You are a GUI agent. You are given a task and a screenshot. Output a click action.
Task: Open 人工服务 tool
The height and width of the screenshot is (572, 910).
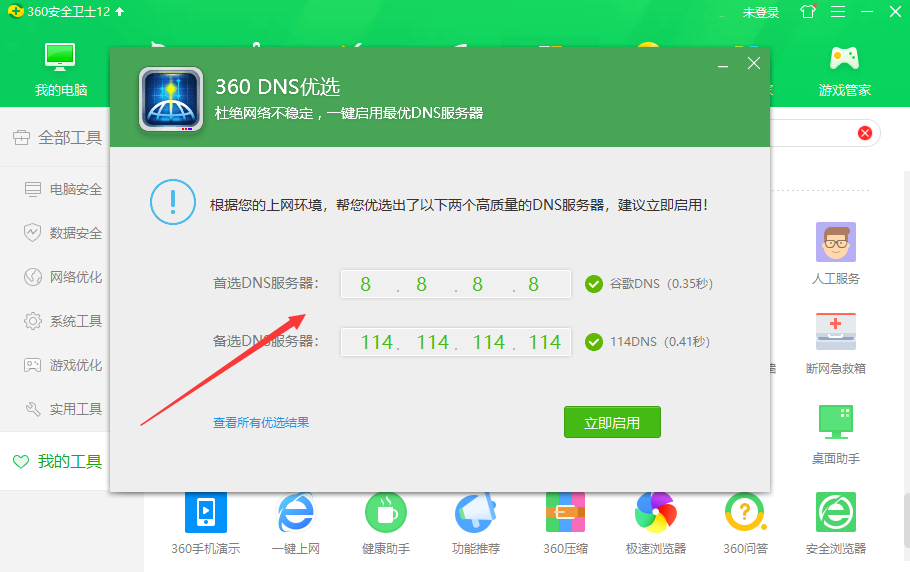point(836,253)
